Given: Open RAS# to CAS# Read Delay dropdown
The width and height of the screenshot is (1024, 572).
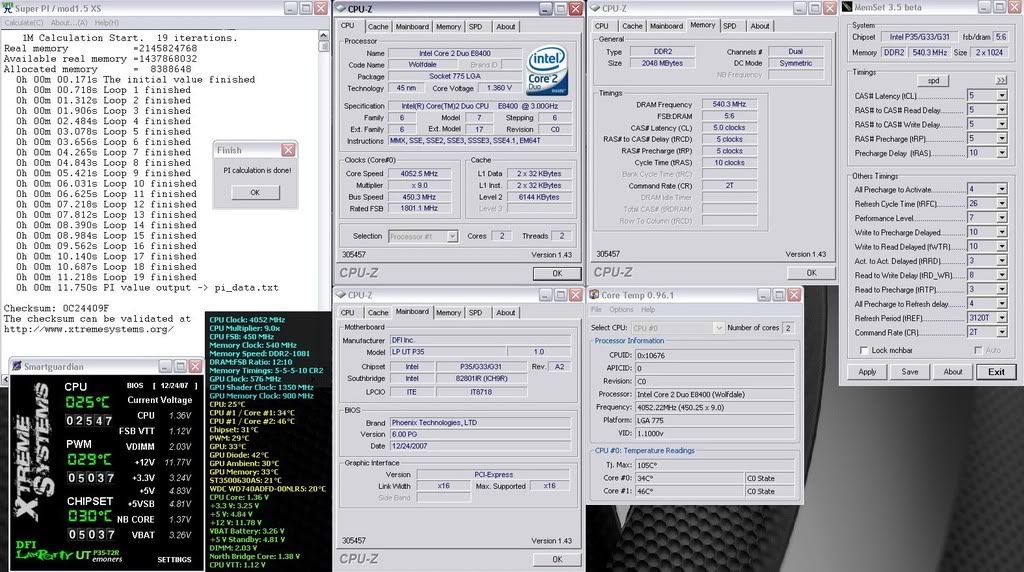Looking at the screenshot, I should [x=1001, y=110].
